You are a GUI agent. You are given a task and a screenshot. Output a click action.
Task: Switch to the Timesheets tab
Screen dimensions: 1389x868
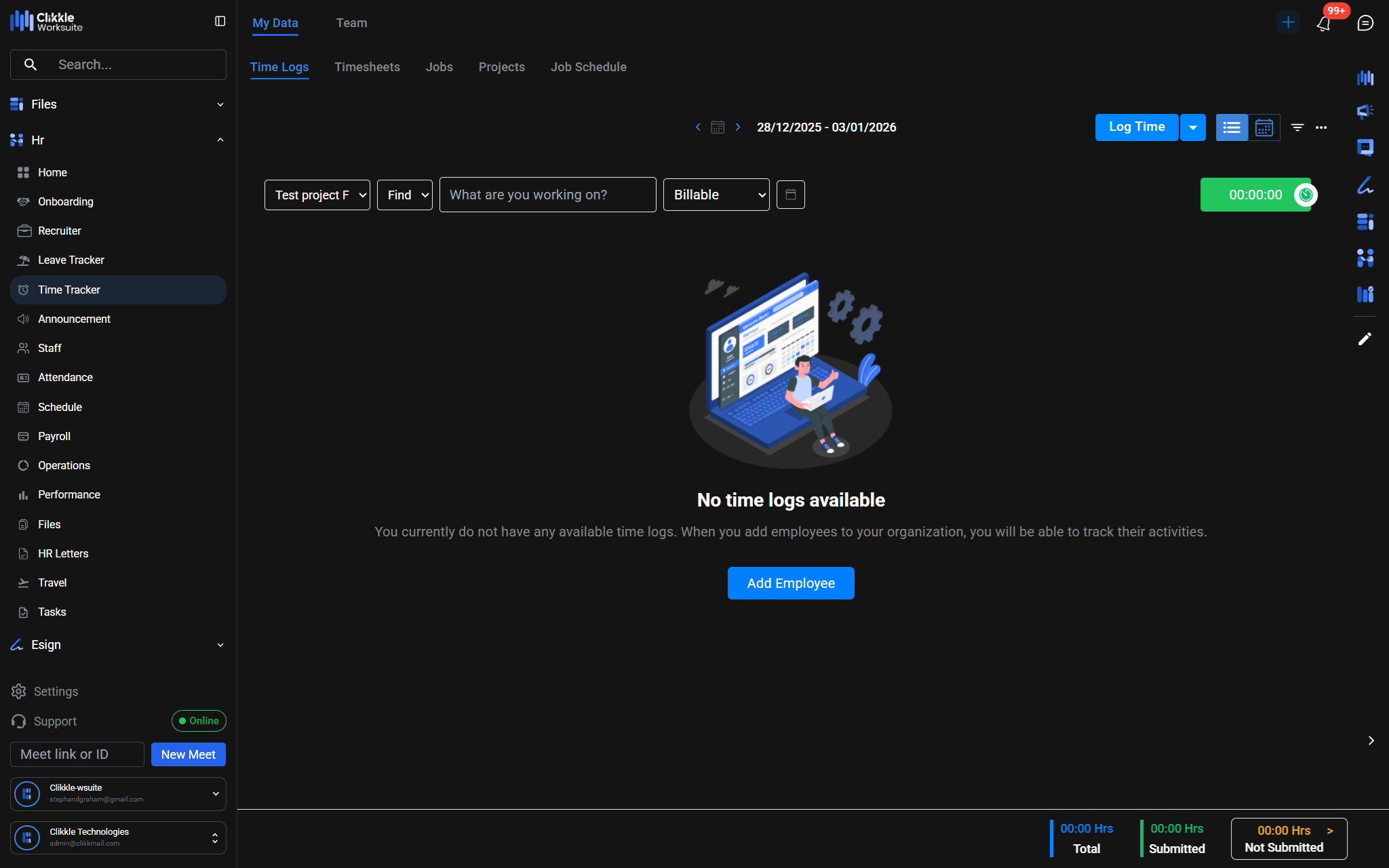click(x=367, y=67)
